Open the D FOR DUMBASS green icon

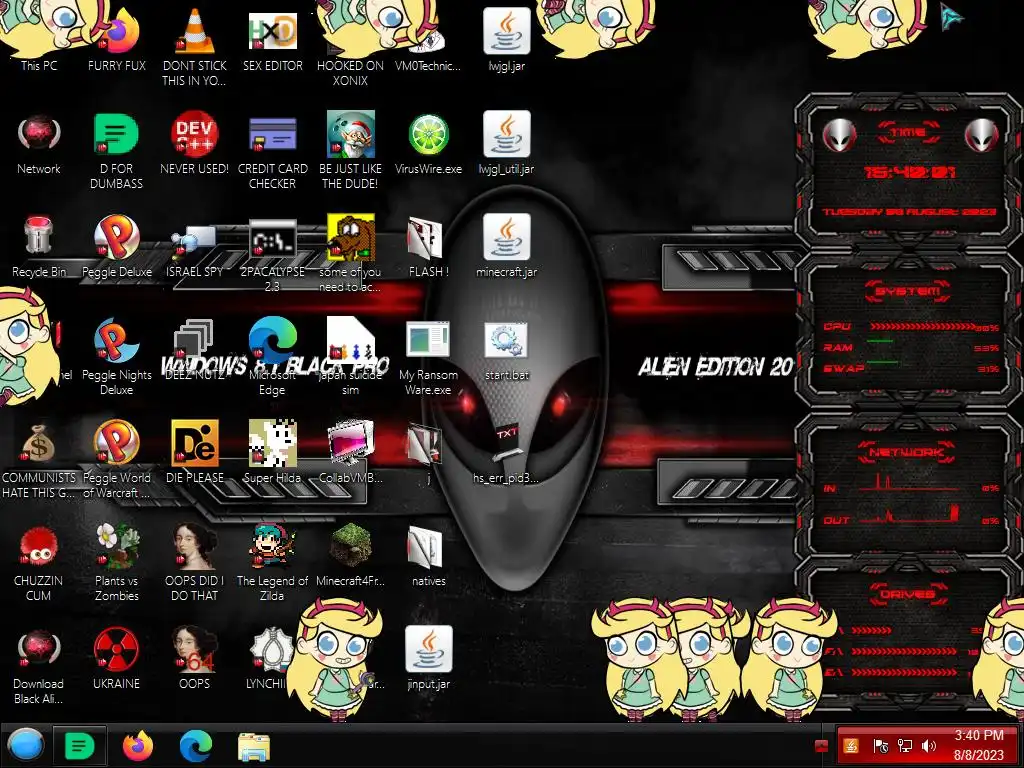pyautogui.click(x=116, y=150)
